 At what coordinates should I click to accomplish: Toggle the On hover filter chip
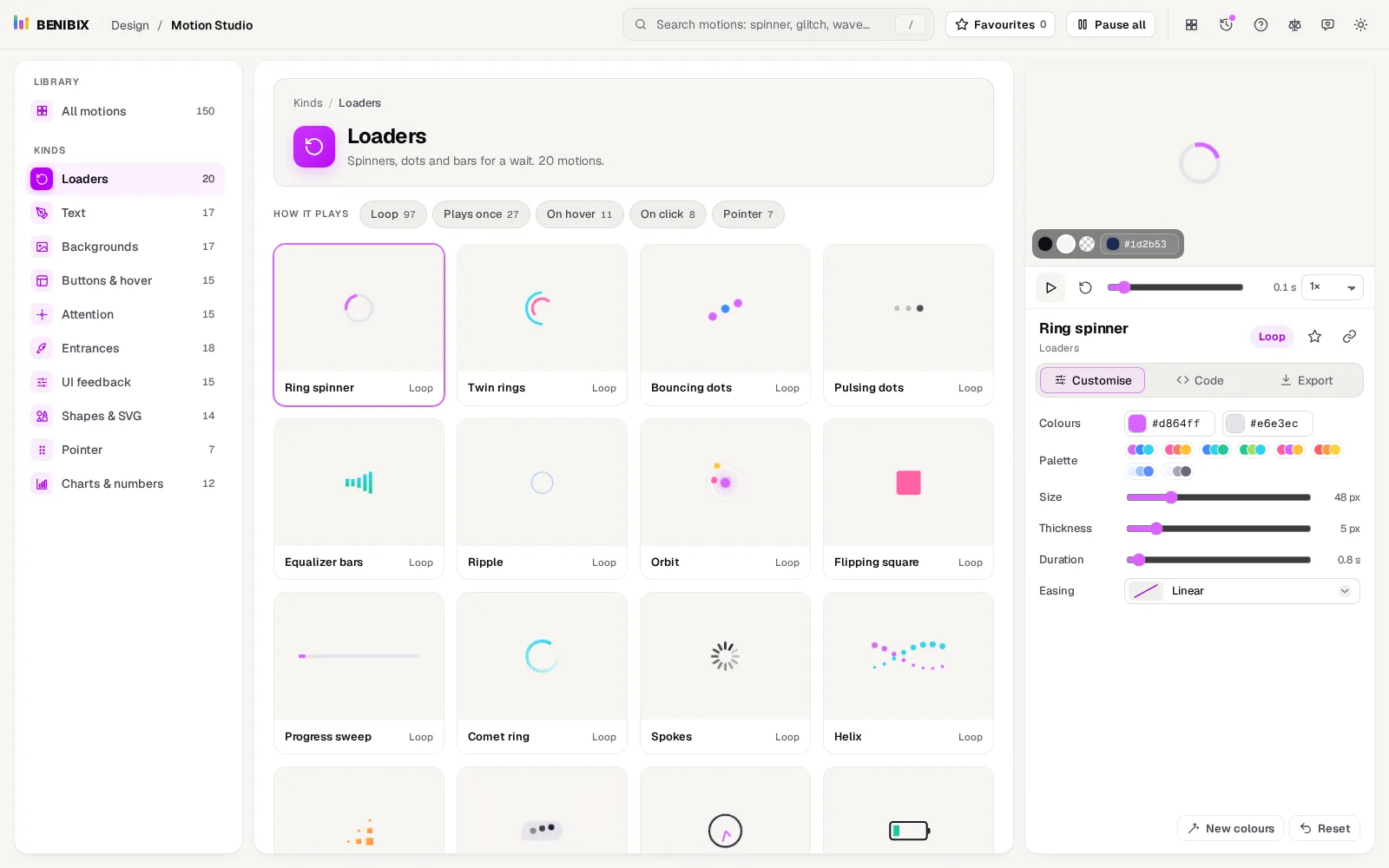point(579,214)
